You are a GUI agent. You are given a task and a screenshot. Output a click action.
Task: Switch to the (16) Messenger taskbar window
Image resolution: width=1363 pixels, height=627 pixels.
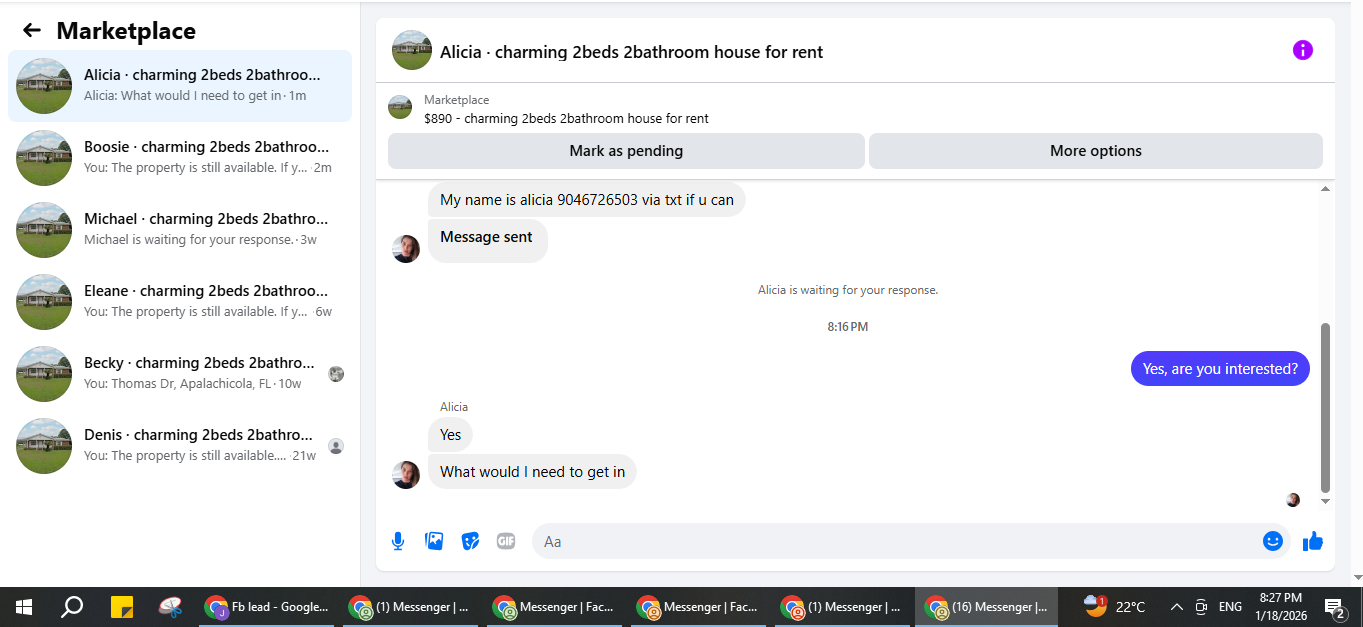point(986,607)
